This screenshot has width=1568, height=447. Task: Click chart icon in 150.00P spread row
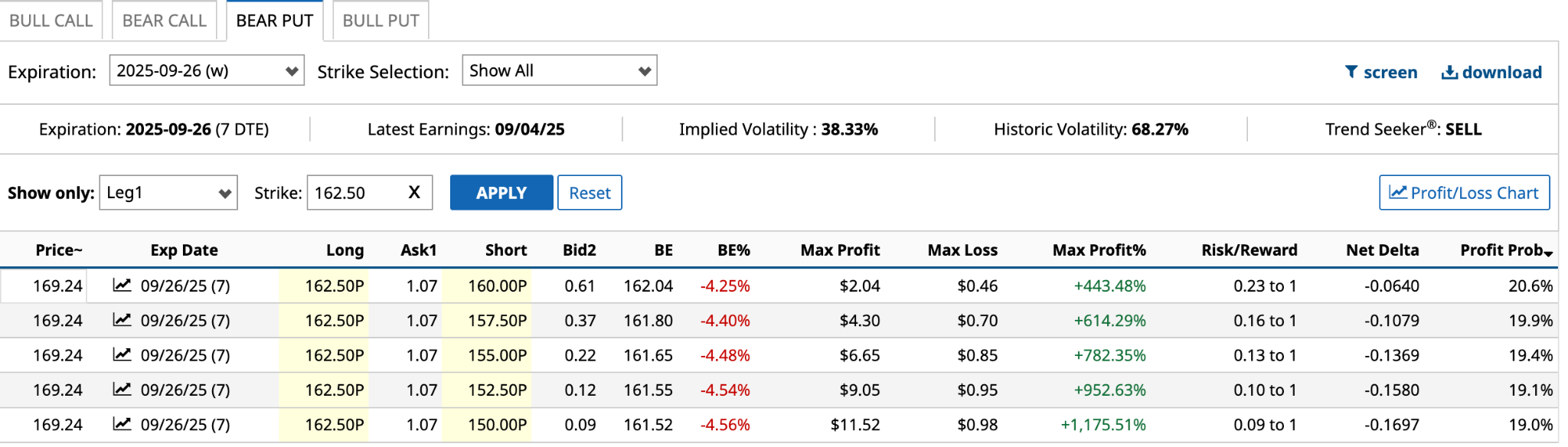click(x=122, y=424)
